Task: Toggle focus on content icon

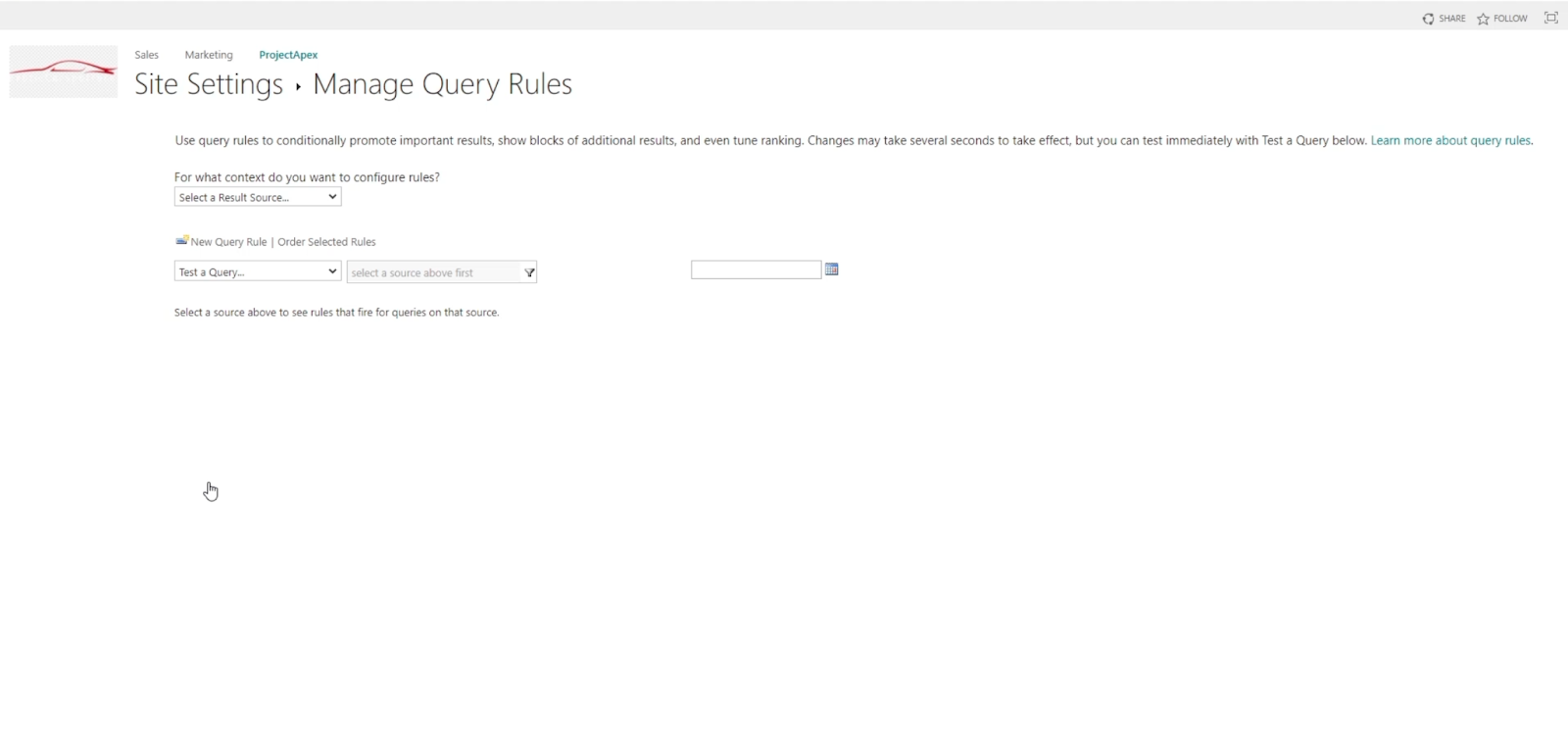Action: pyautogui.click(x=1550, y=18)
